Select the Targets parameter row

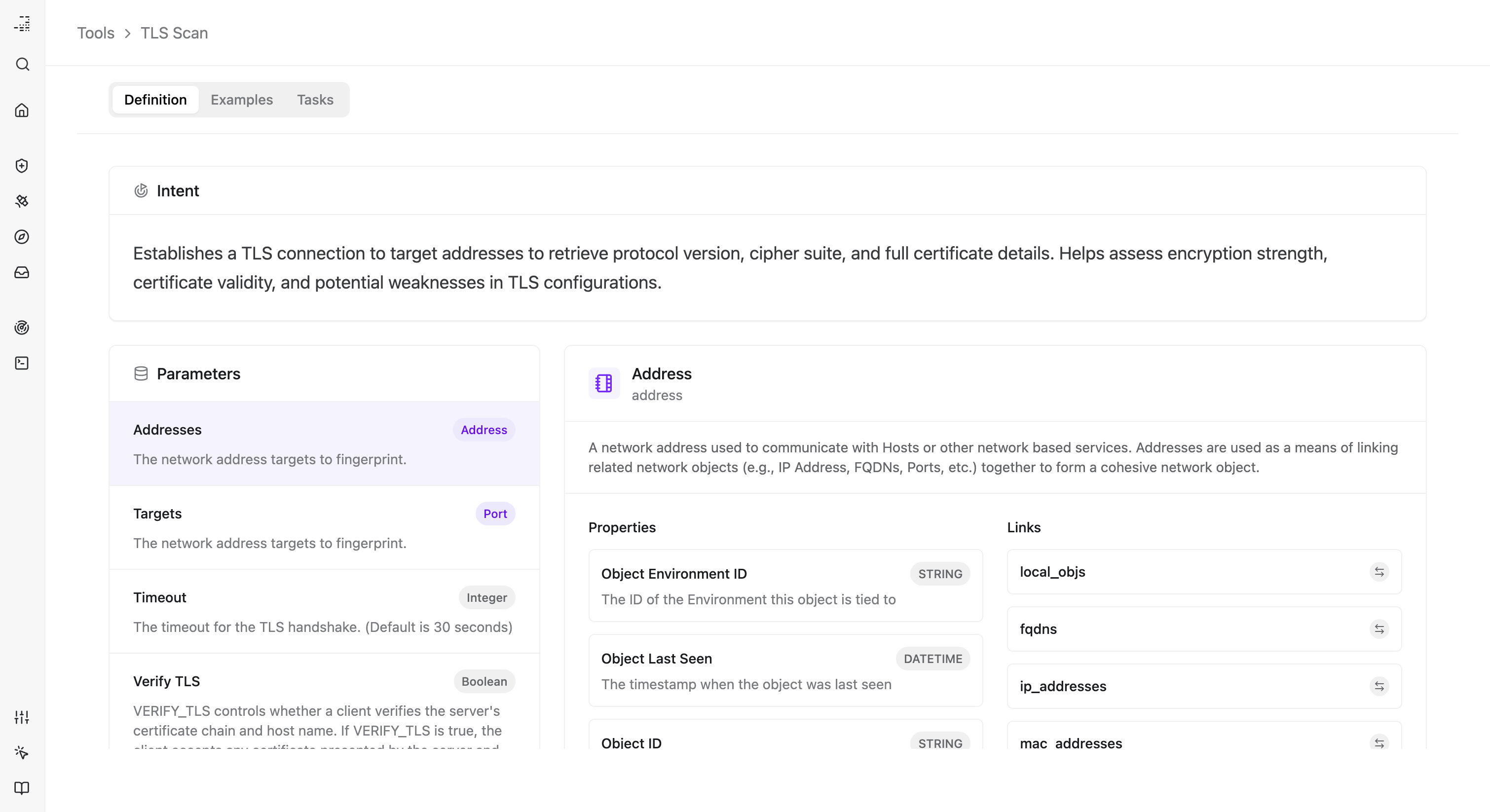pyautogui.click(x=324, y=527)
